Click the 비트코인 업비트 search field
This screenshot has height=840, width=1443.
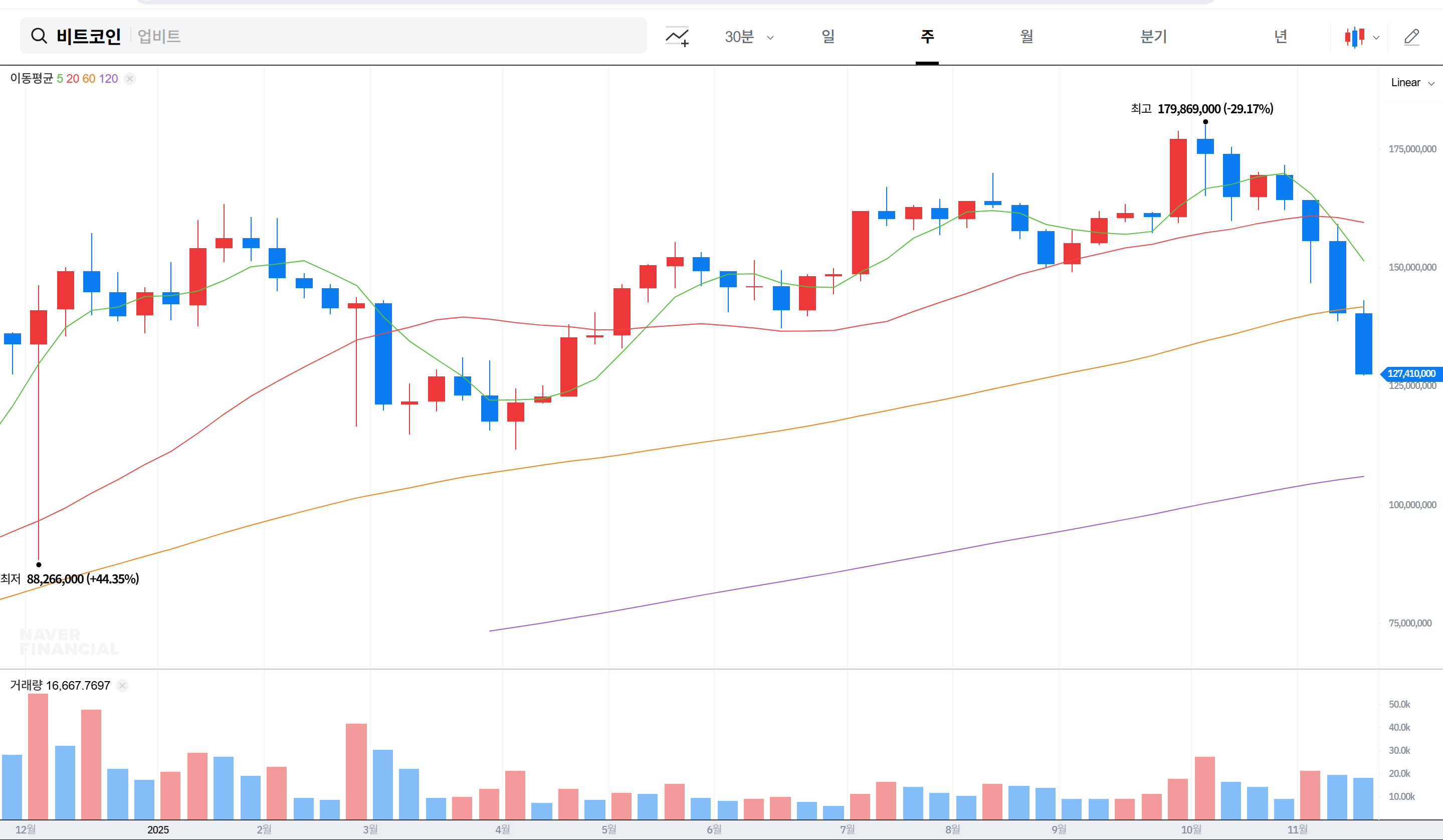333,36
